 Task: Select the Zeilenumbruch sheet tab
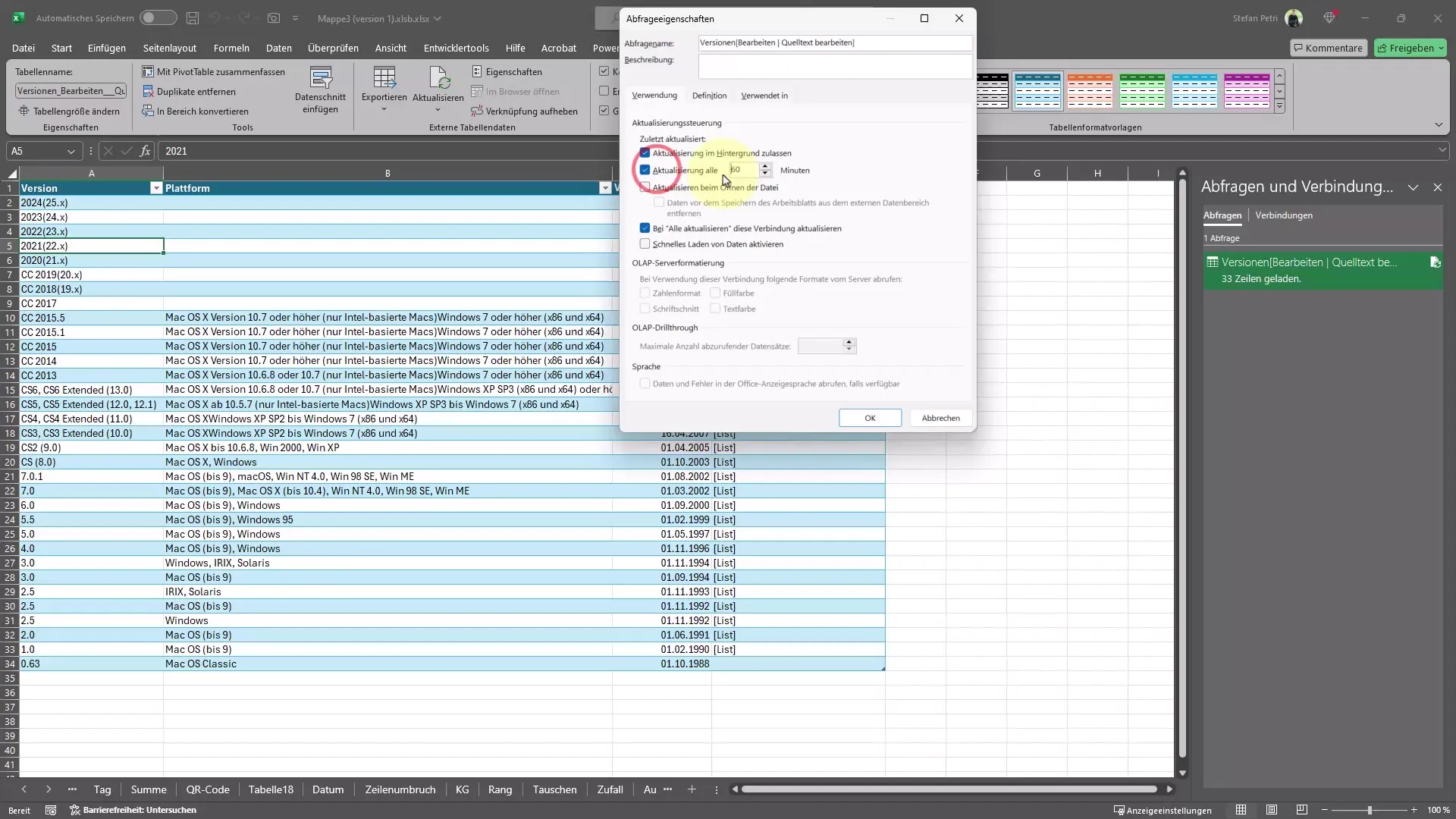[x=400, y=789]
